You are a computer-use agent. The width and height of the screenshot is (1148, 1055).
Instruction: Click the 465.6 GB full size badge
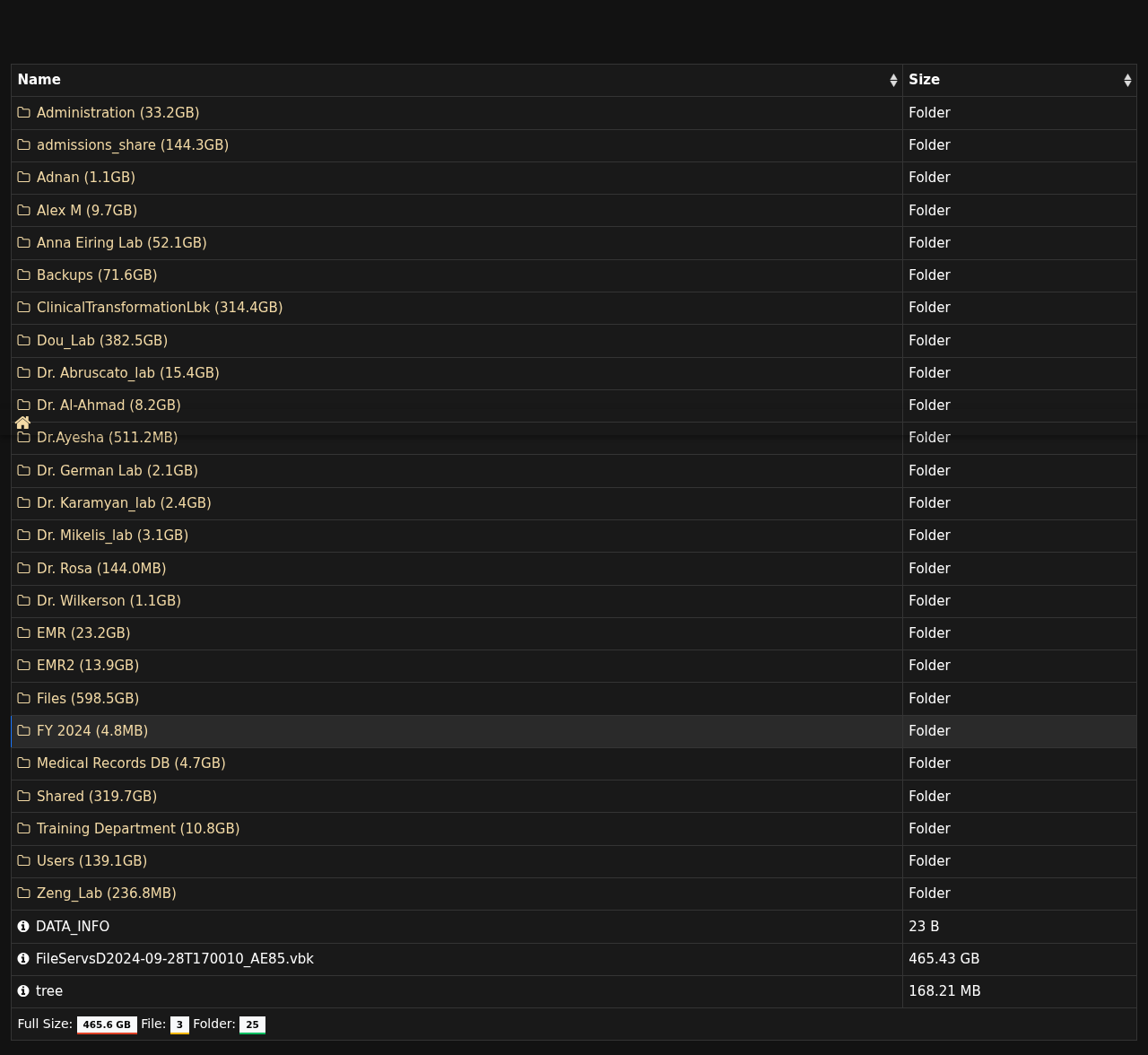click(x=107, y=1024)
